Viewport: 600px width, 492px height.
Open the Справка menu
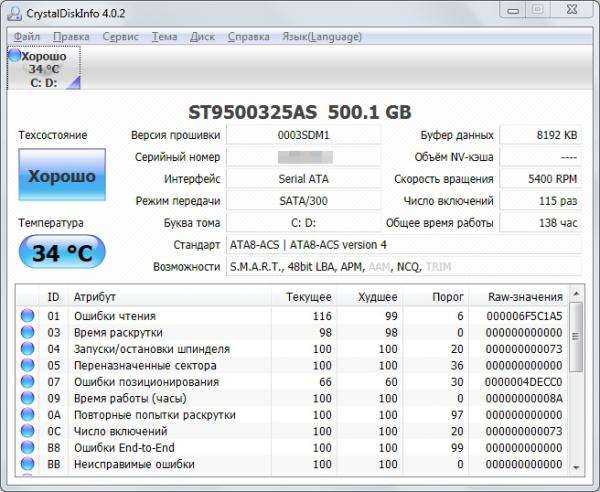point(248,37)
